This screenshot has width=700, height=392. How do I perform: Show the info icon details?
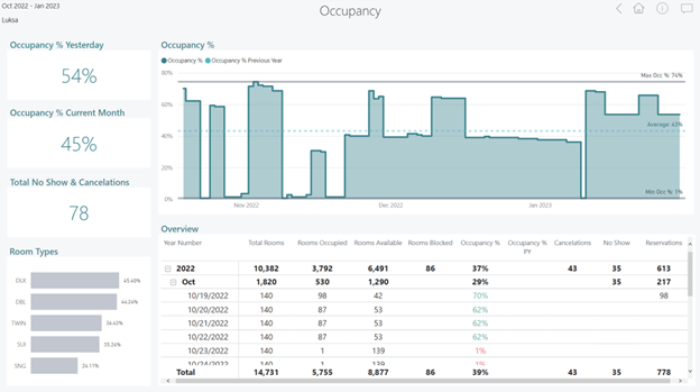[x=662, y=8]
